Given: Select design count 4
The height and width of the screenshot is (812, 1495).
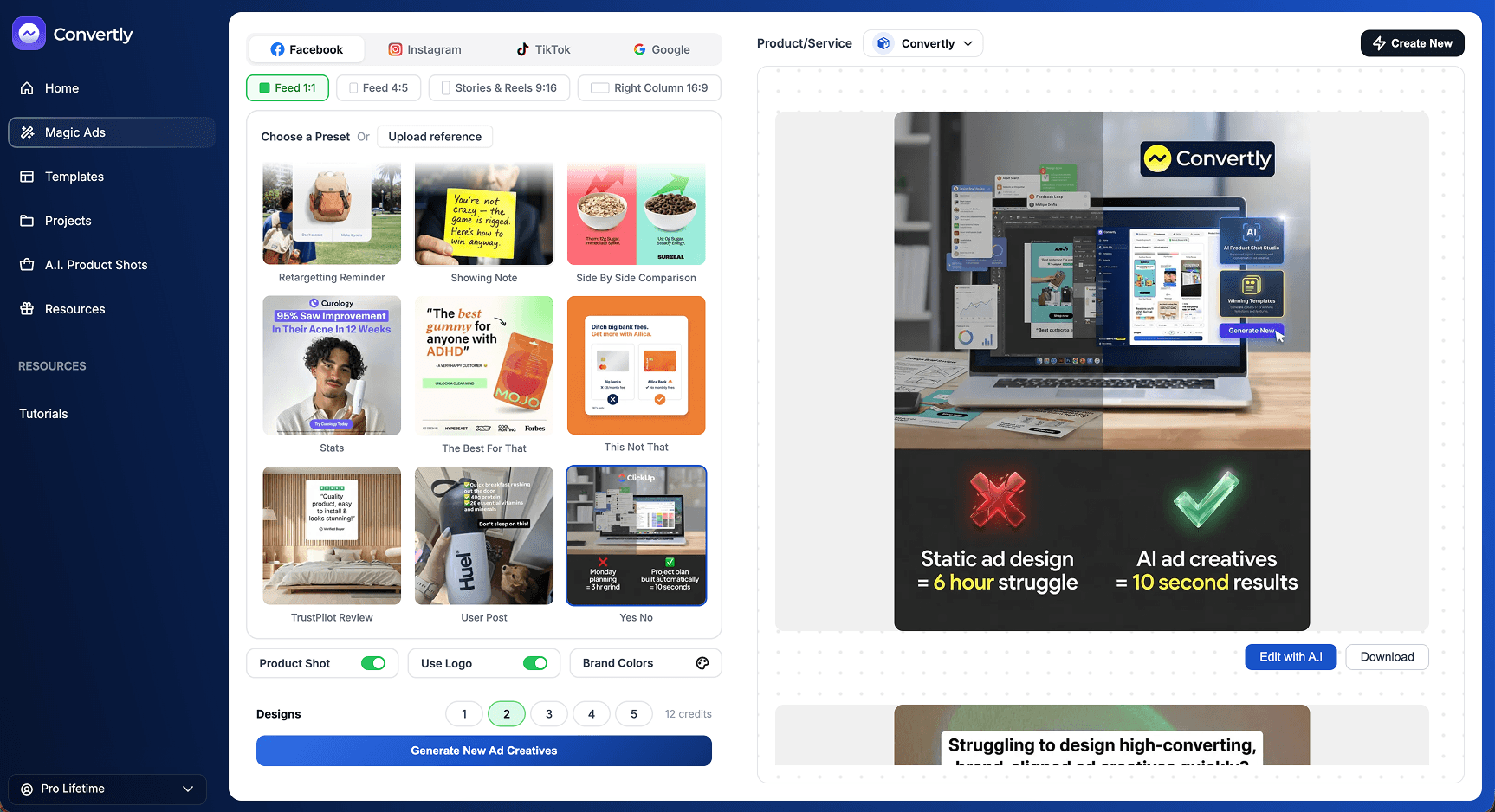Looking at the screenshot, I should click(x=592, y=714).
